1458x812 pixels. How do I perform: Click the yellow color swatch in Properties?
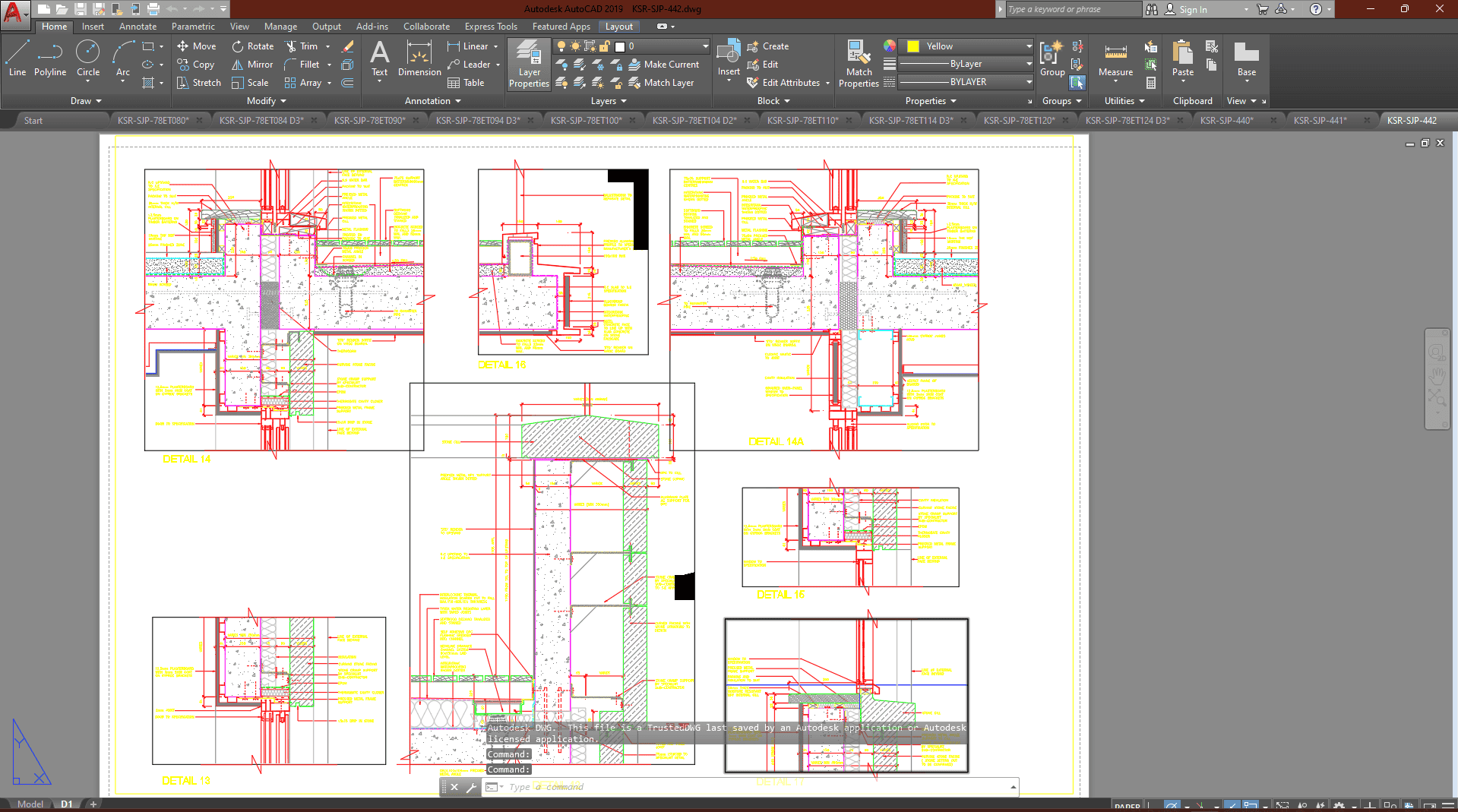coord(913,46)
